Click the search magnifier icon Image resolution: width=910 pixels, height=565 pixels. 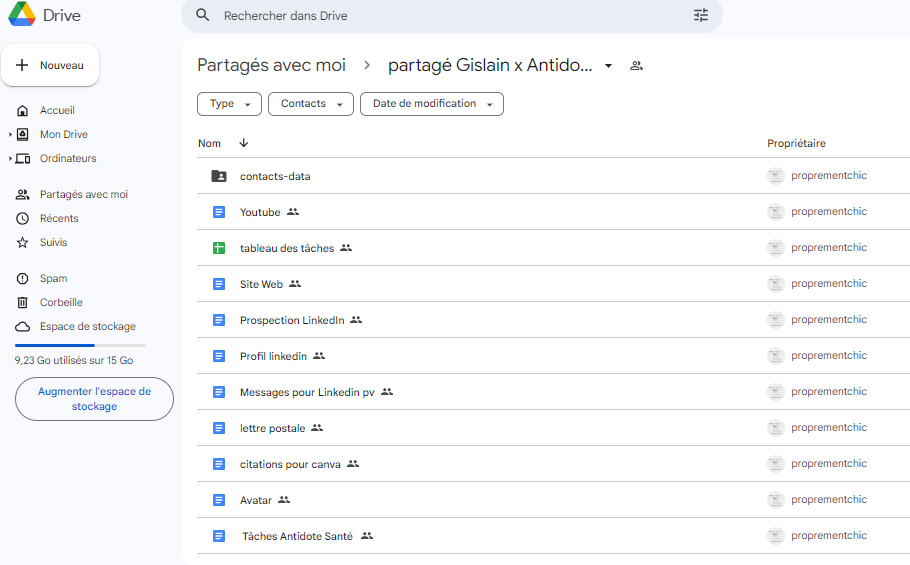(x=203, y=15)
